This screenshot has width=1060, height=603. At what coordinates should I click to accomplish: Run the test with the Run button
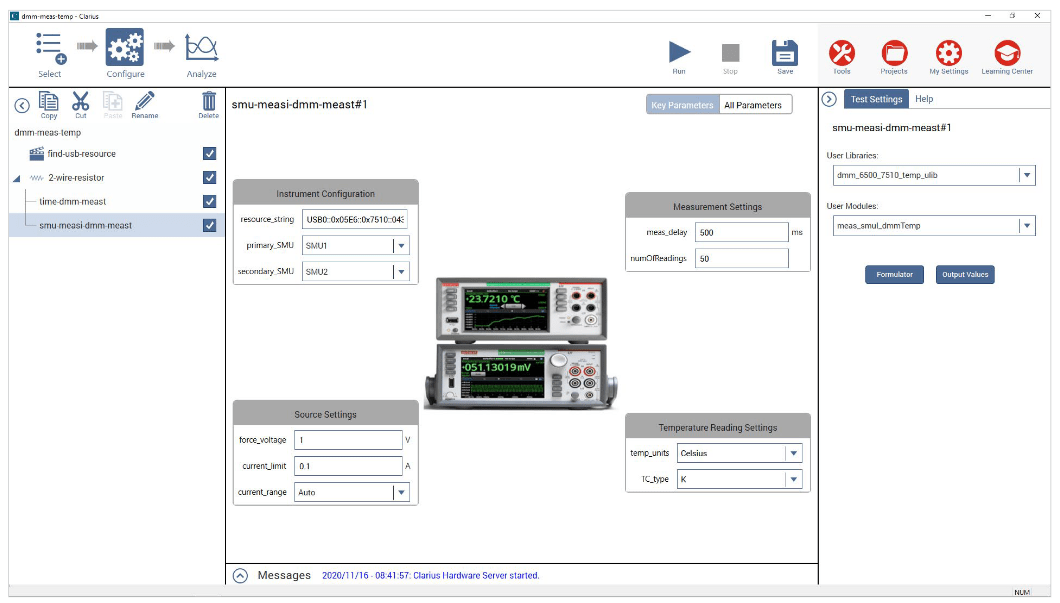(679, 55)
